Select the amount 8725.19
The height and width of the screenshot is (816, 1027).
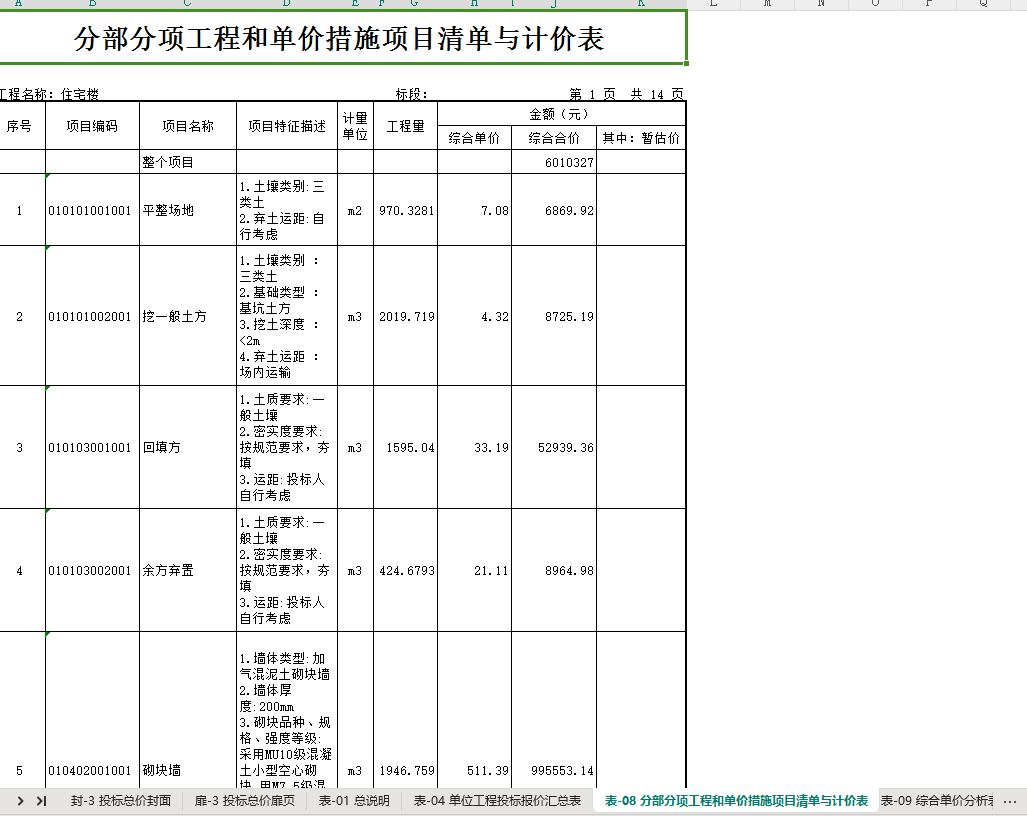554,316
